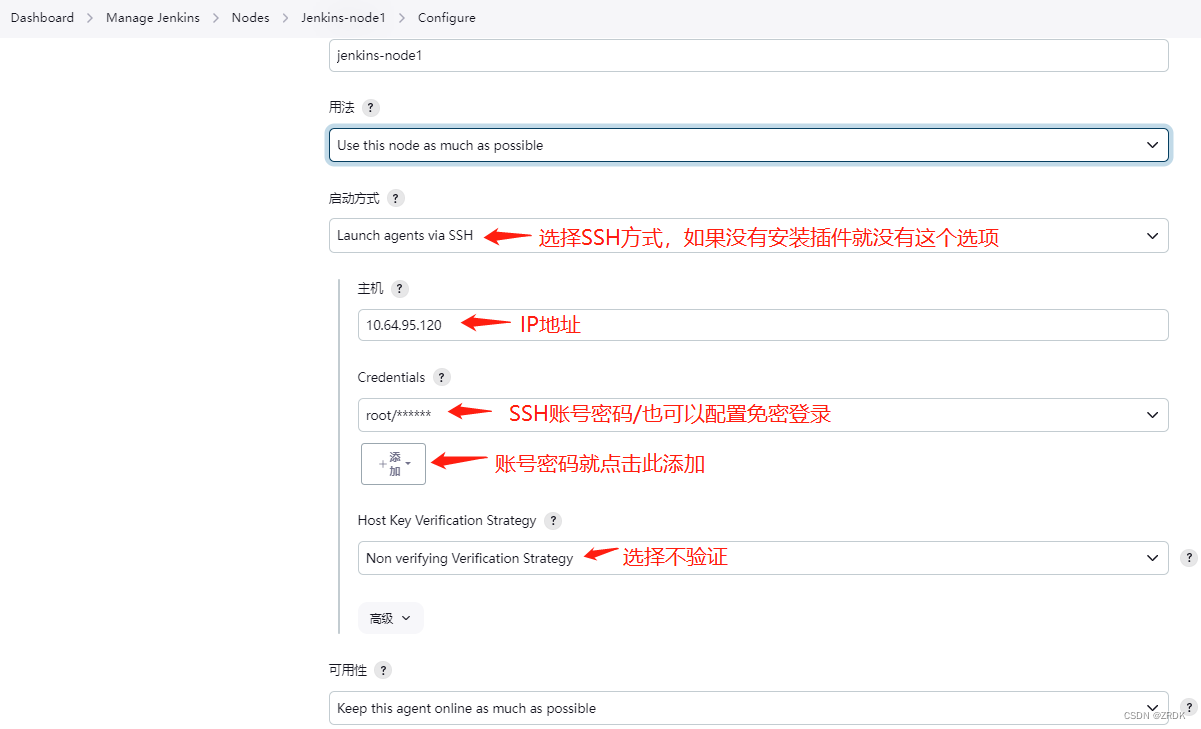Click the 用法 label text
This screenshot has width=1201, height=729.
coord(341,107)
